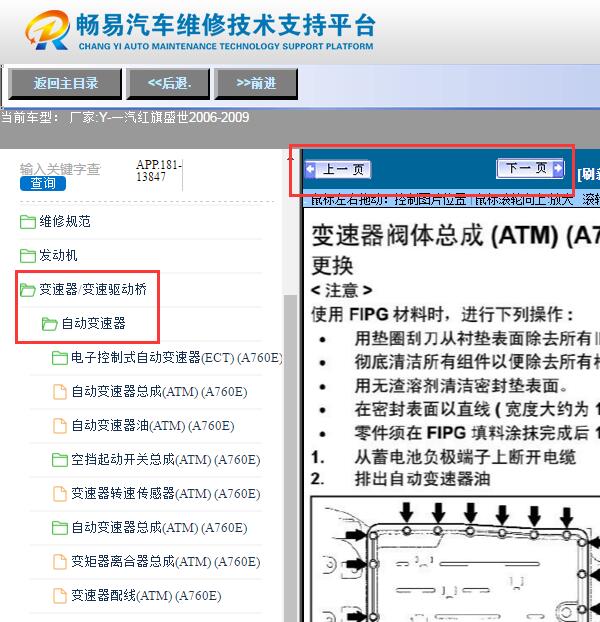Screen dimensions: 600x622
Task: Open the previous page with 上一页
Action: 338,169
